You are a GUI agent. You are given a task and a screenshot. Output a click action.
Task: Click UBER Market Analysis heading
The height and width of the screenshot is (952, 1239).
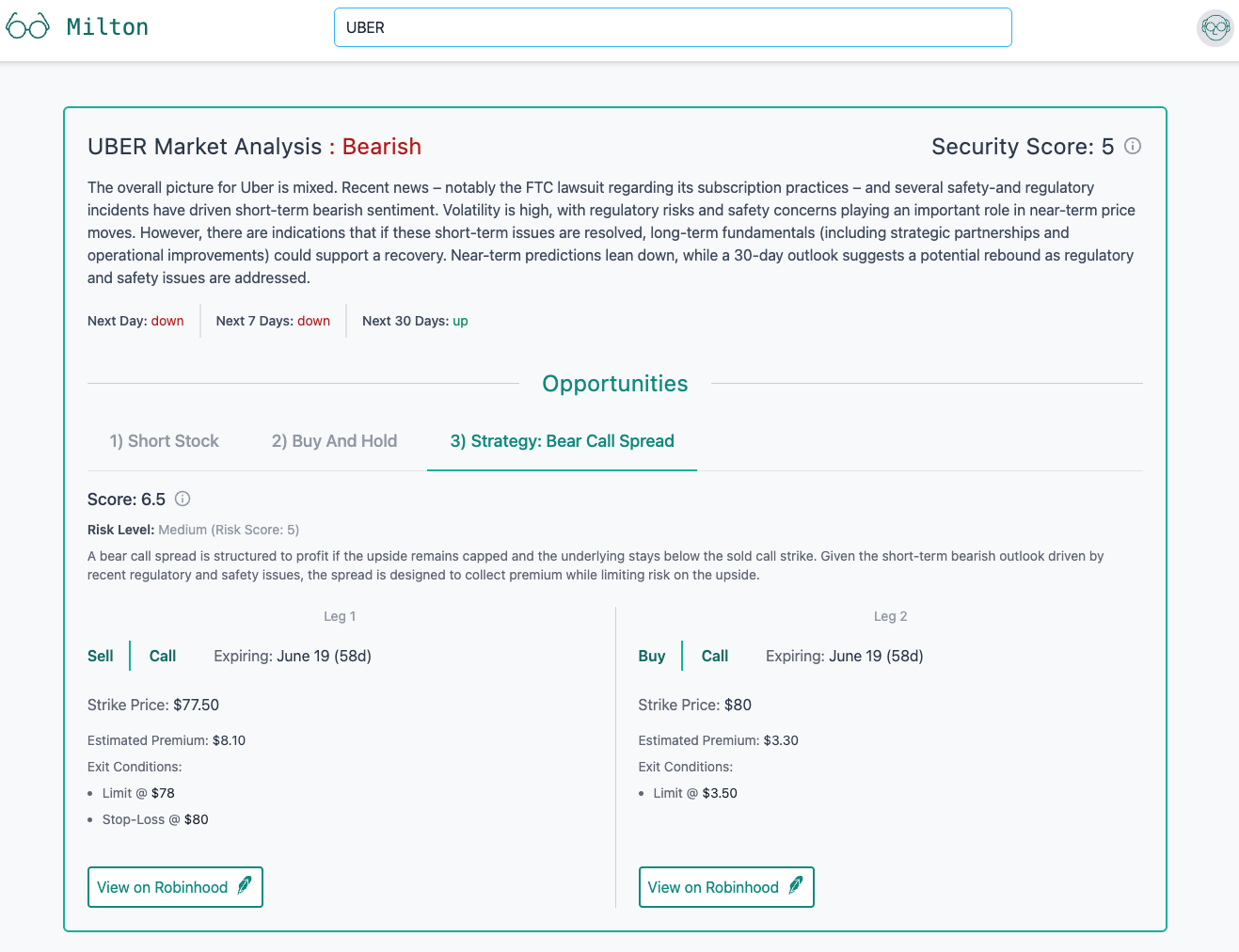point(205,147)
